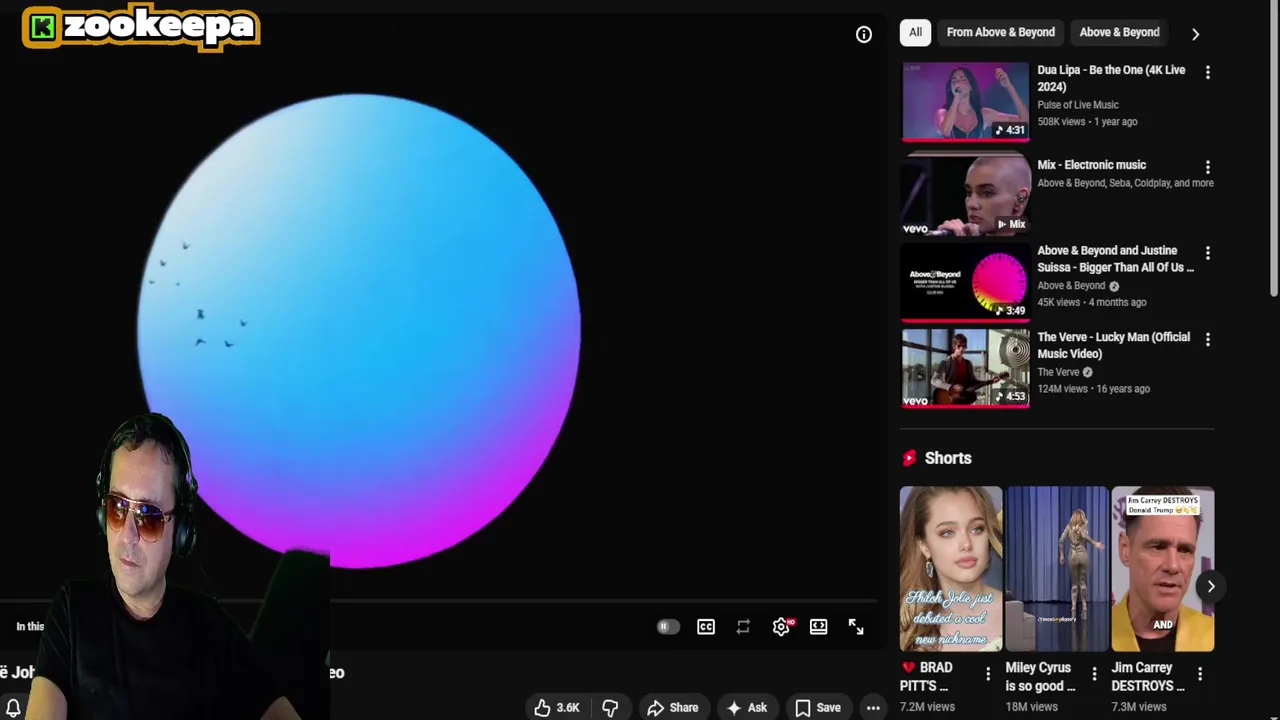The width and height of the screenshot is (1280, 720).
Task: Open the video info card icon
Action: [x=864, y=34]
